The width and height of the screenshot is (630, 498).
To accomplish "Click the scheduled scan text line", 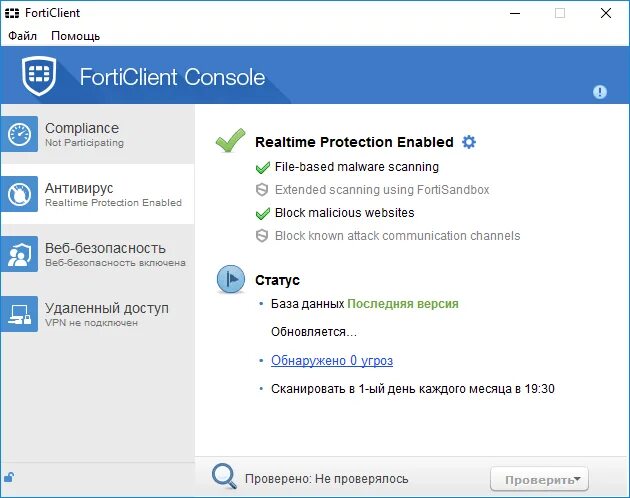I will point(412,388).
